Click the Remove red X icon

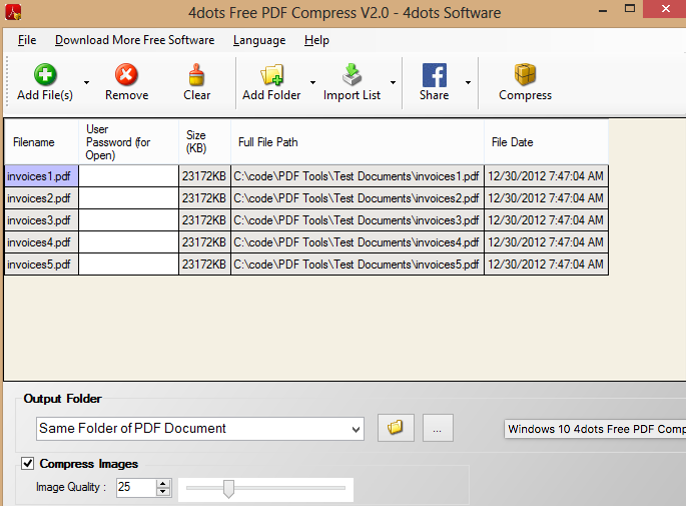click(x=126, y=75)
